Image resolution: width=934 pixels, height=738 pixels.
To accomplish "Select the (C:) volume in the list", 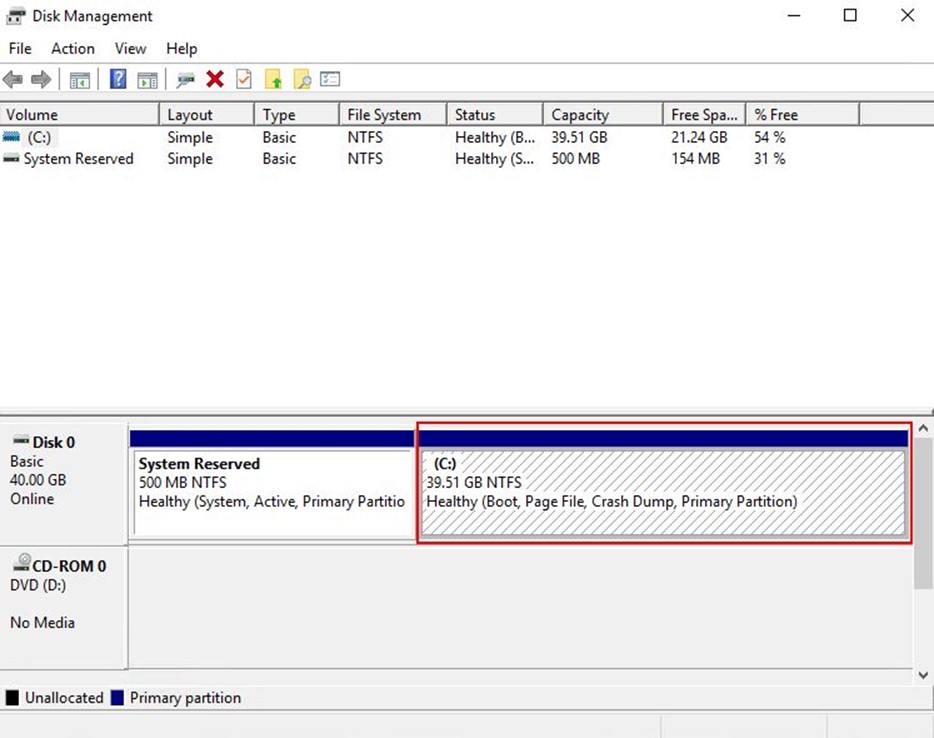I will point(39,137).
